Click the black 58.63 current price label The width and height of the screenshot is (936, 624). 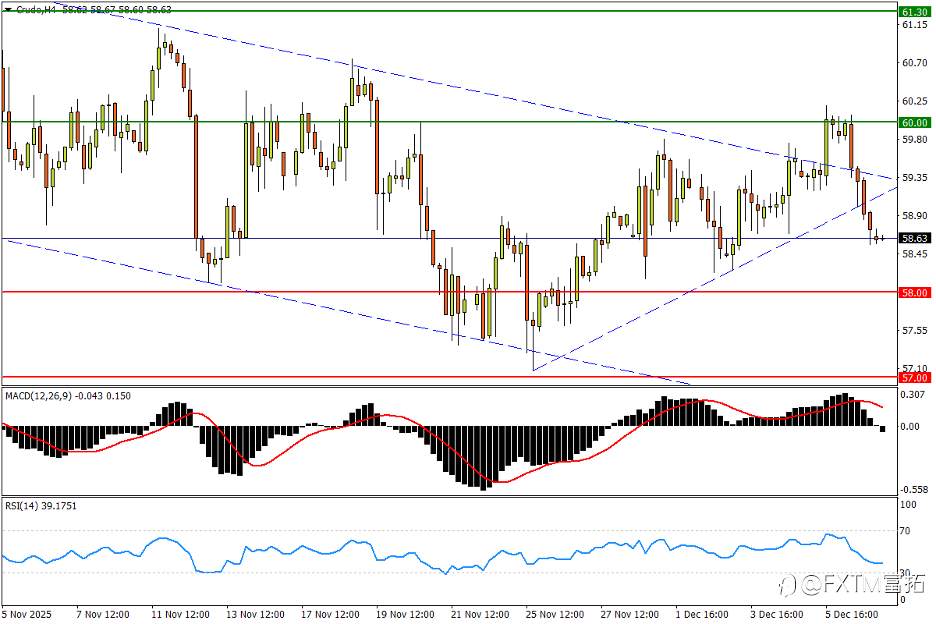coord(915,238)
